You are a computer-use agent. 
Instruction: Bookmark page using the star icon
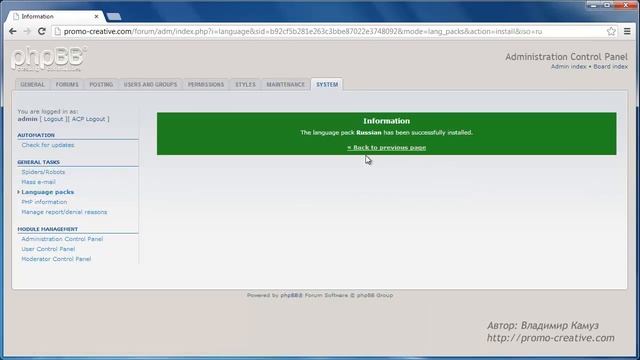pyautogui.click(x=611, y=31)
